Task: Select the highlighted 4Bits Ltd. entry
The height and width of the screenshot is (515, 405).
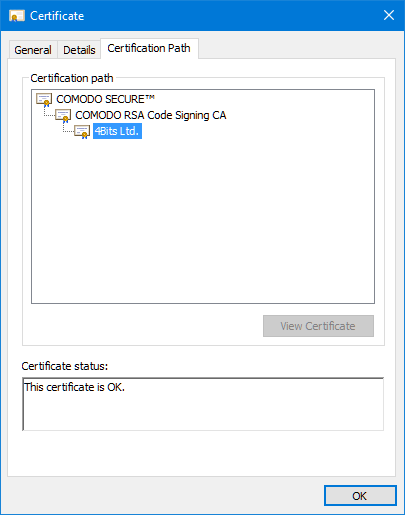Action: pos(117,131)
